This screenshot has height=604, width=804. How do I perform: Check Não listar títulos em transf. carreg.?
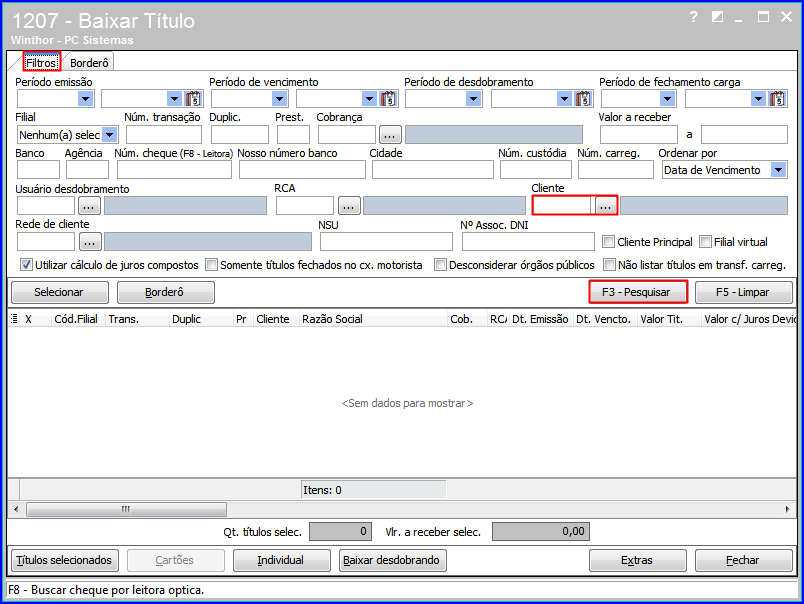(x=609, y=265)
